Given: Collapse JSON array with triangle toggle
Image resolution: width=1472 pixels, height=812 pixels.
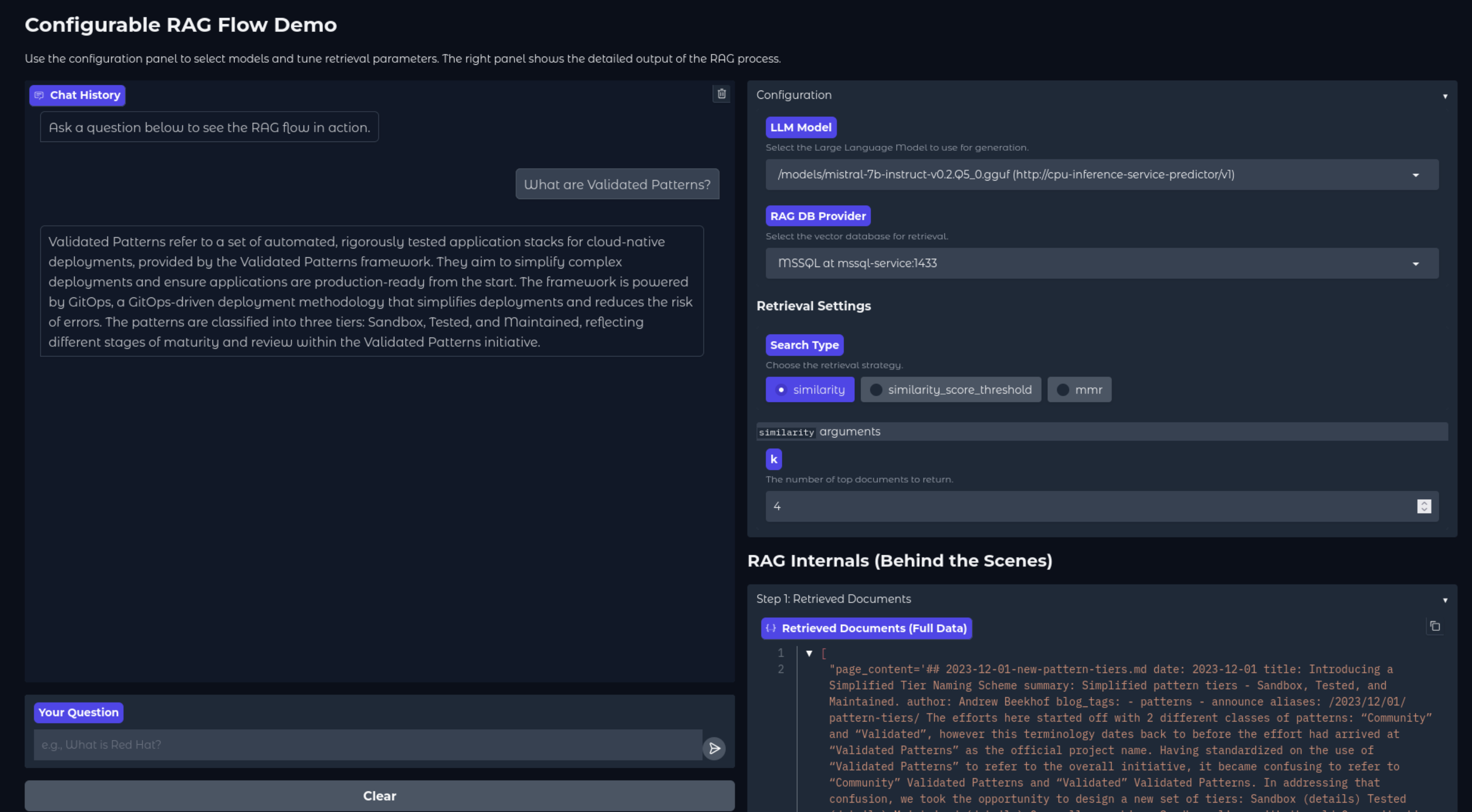Looking at the screenshot, I should (x=809, y=653).
